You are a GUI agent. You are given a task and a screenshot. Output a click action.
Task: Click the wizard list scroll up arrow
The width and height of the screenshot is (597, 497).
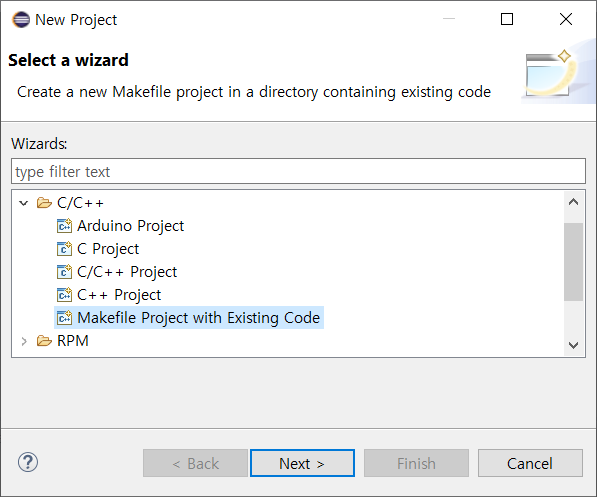(573, 202)
